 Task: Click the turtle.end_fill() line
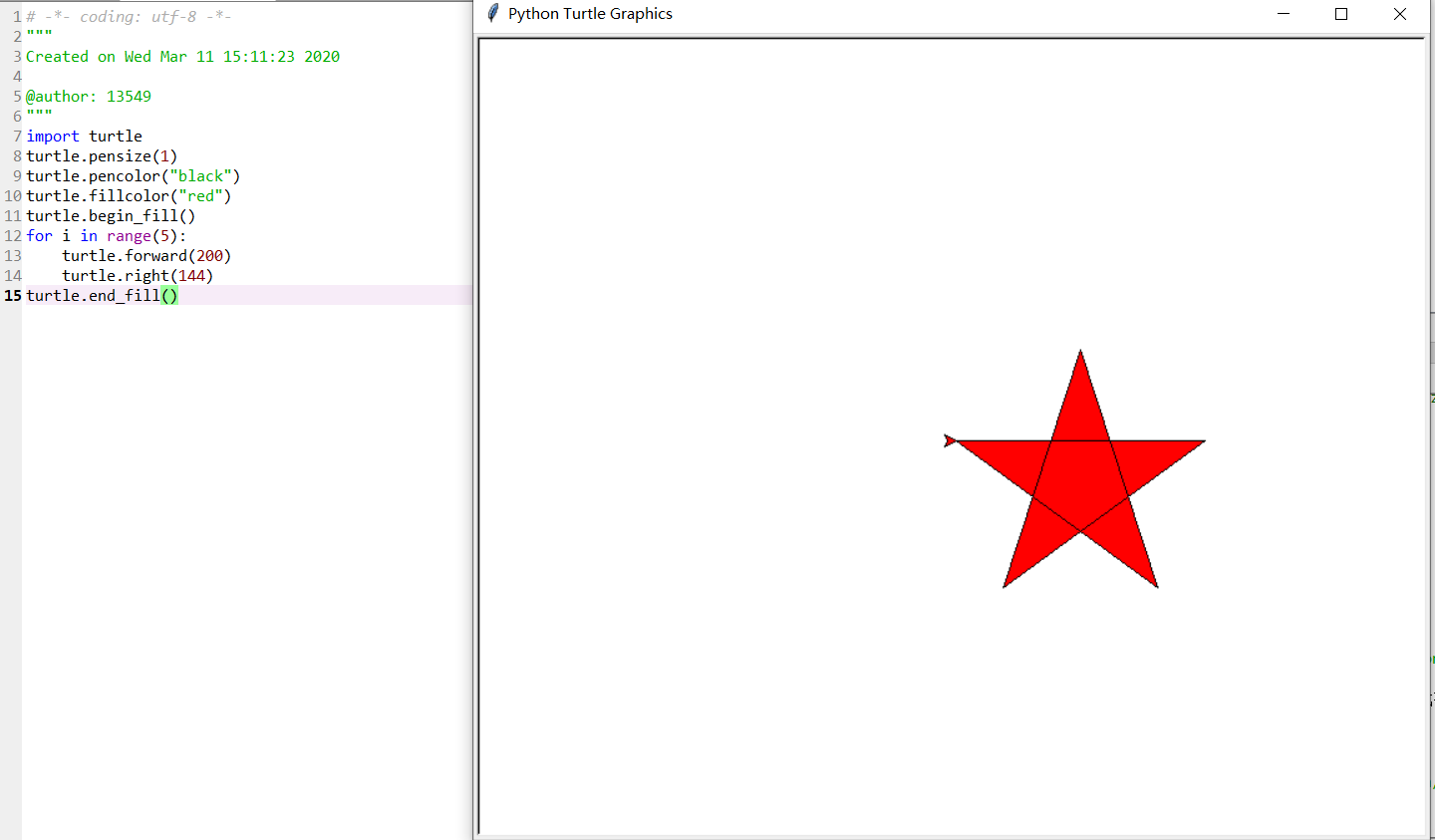[x=102, y=296]
